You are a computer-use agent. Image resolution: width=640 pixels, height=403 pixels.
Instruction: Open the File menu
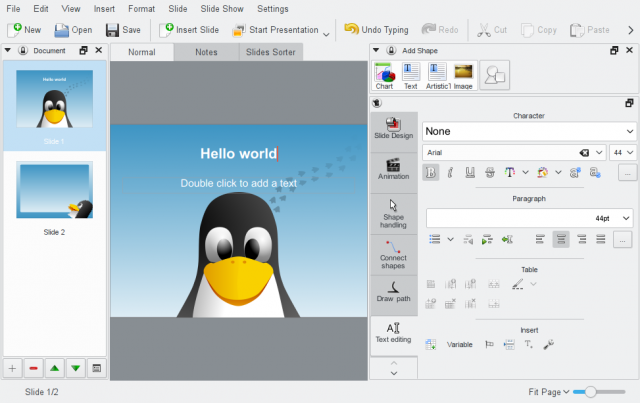point(13,9)
